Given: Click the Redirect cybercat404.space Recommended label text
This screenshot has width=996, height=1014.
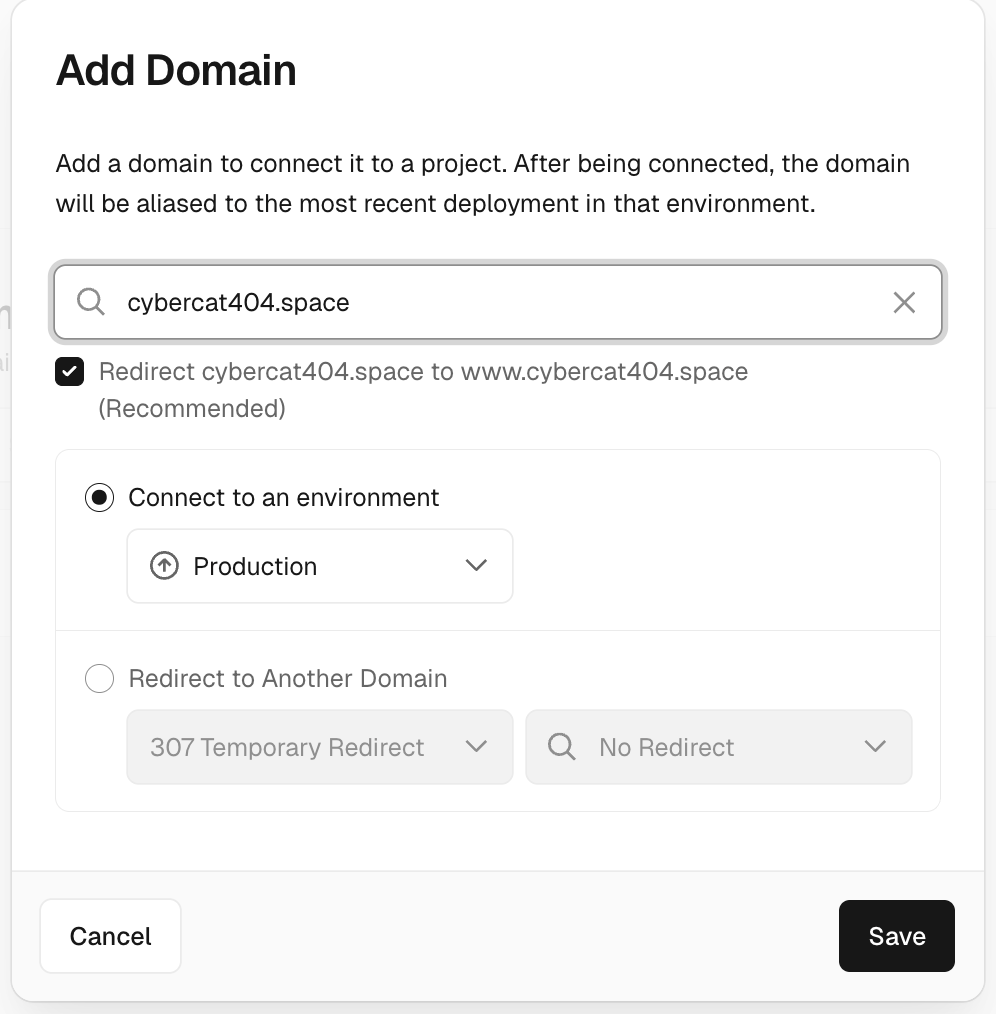Looking at the screenshot, I should (x=423, y=390).
